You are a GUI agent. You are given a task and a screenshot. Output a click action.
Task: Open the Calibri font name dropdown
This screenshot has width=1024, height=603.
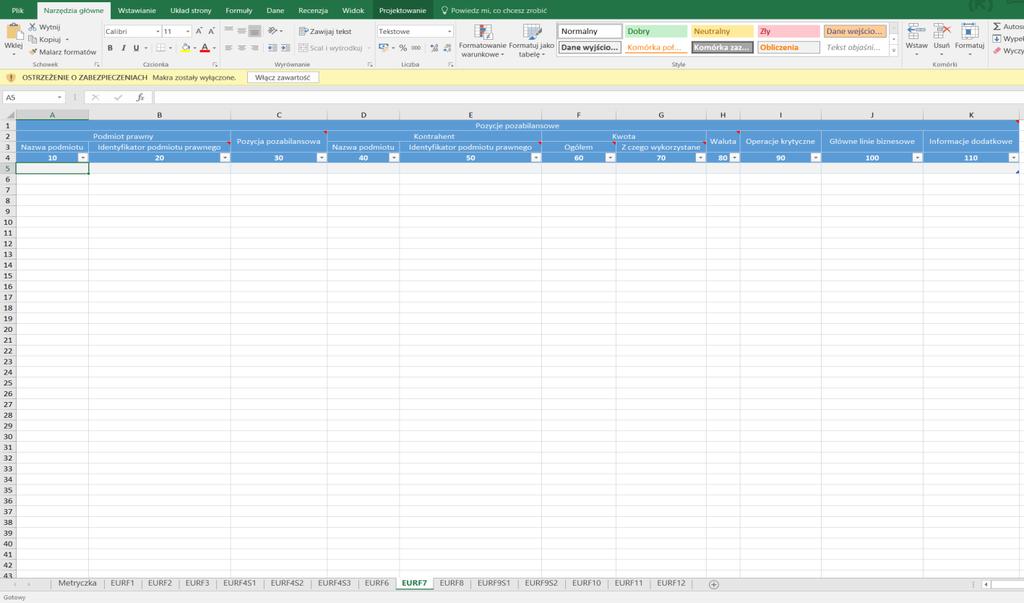point(157,31)
